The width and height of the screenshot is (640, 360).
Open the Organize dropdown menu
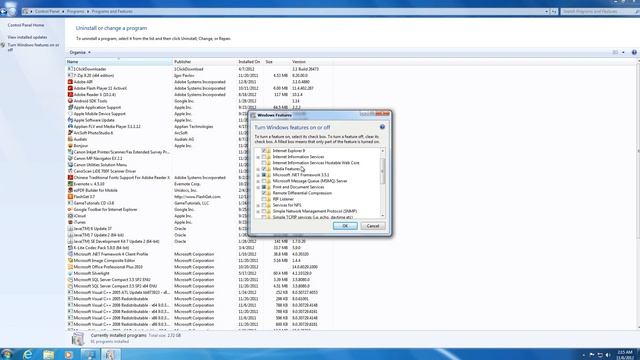click(80, 52)
